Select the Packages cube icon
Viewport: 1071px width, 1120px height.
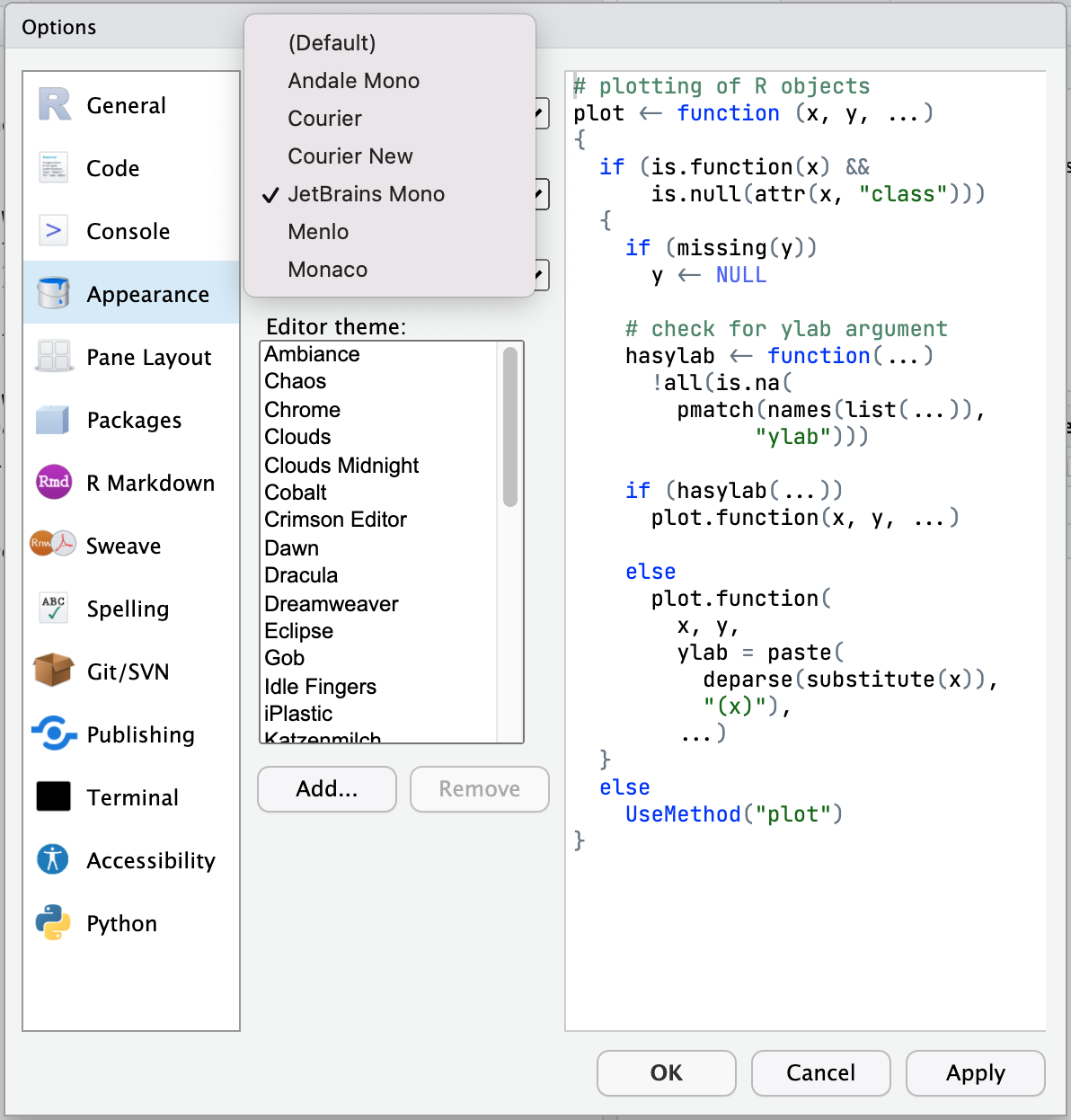coord(53,420)
